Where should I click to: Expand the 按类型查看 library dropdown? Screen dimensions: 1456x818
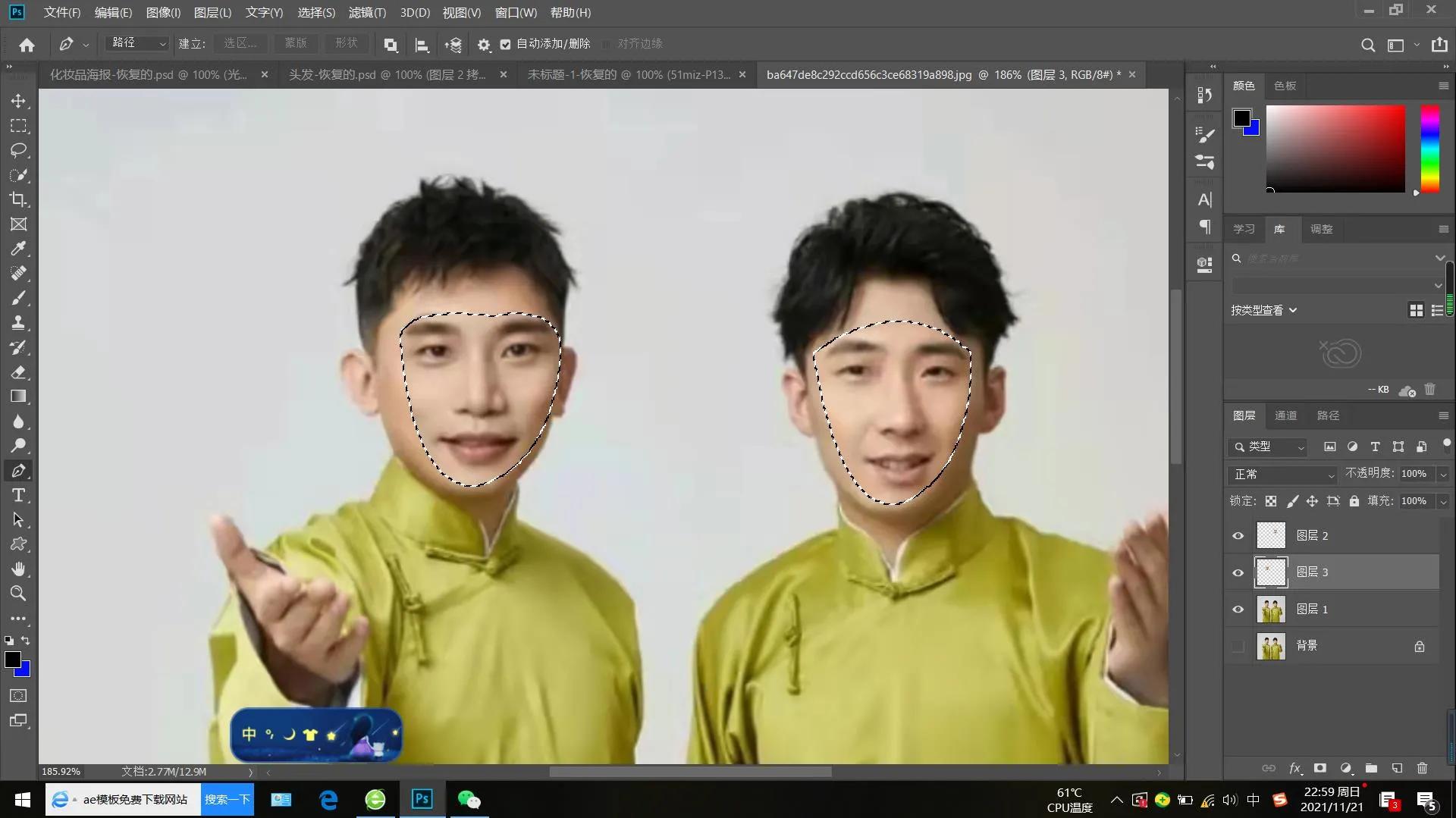[x=1294, y=310]
